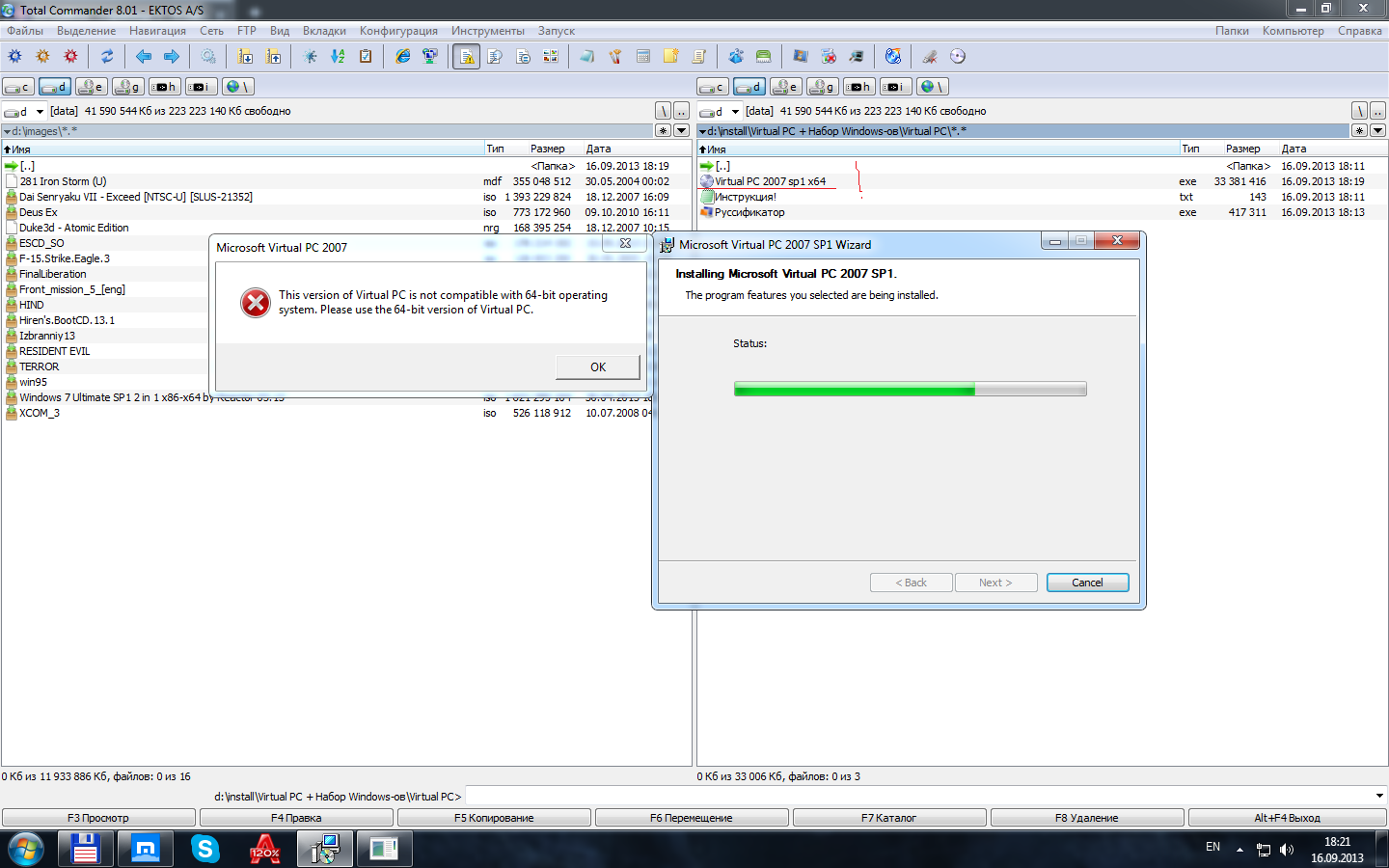Open the Файлы menu
The height and width of the screenshot is (868, 1389).
[25, 31]
